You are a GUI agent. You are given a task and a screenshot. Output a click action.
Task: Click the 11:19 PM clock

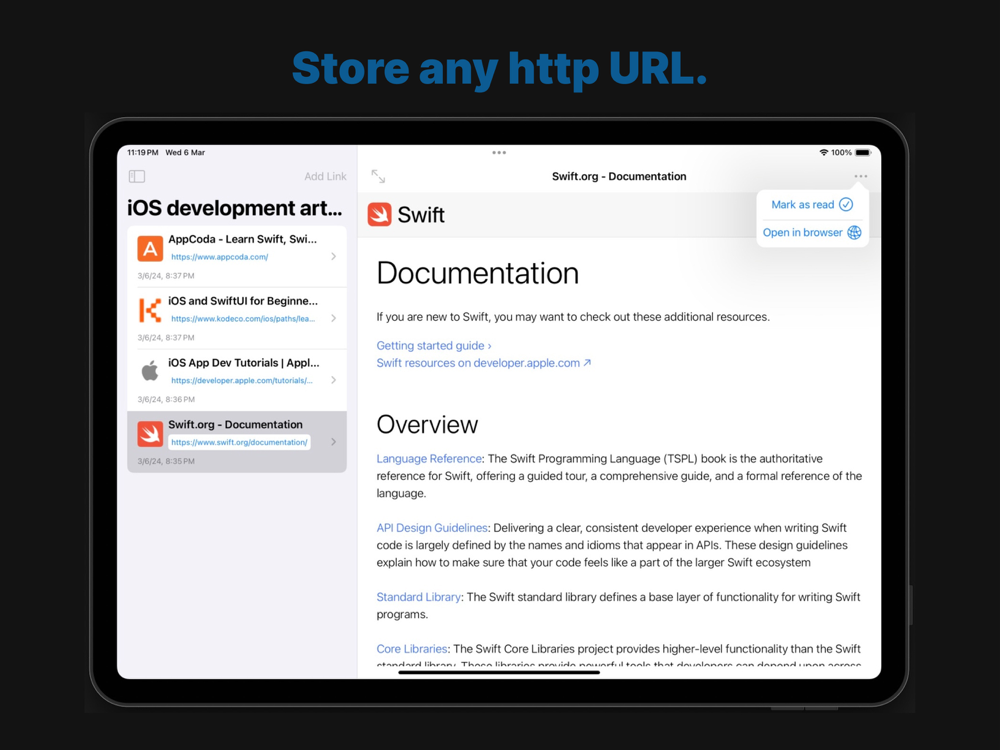(x=143, y=152)
